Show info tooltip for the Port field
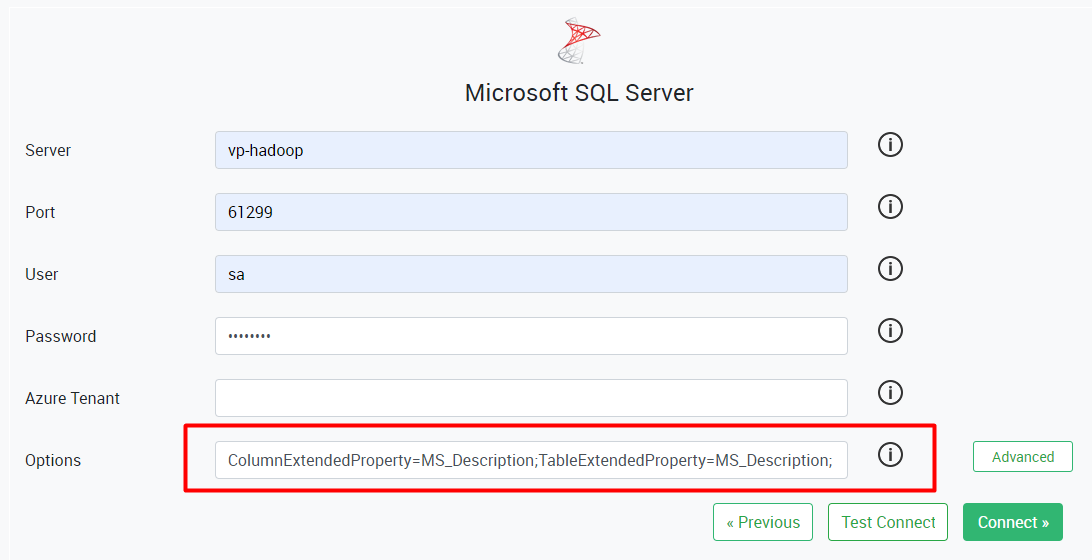Viewport: 1092px width, 560px height. 890,207
